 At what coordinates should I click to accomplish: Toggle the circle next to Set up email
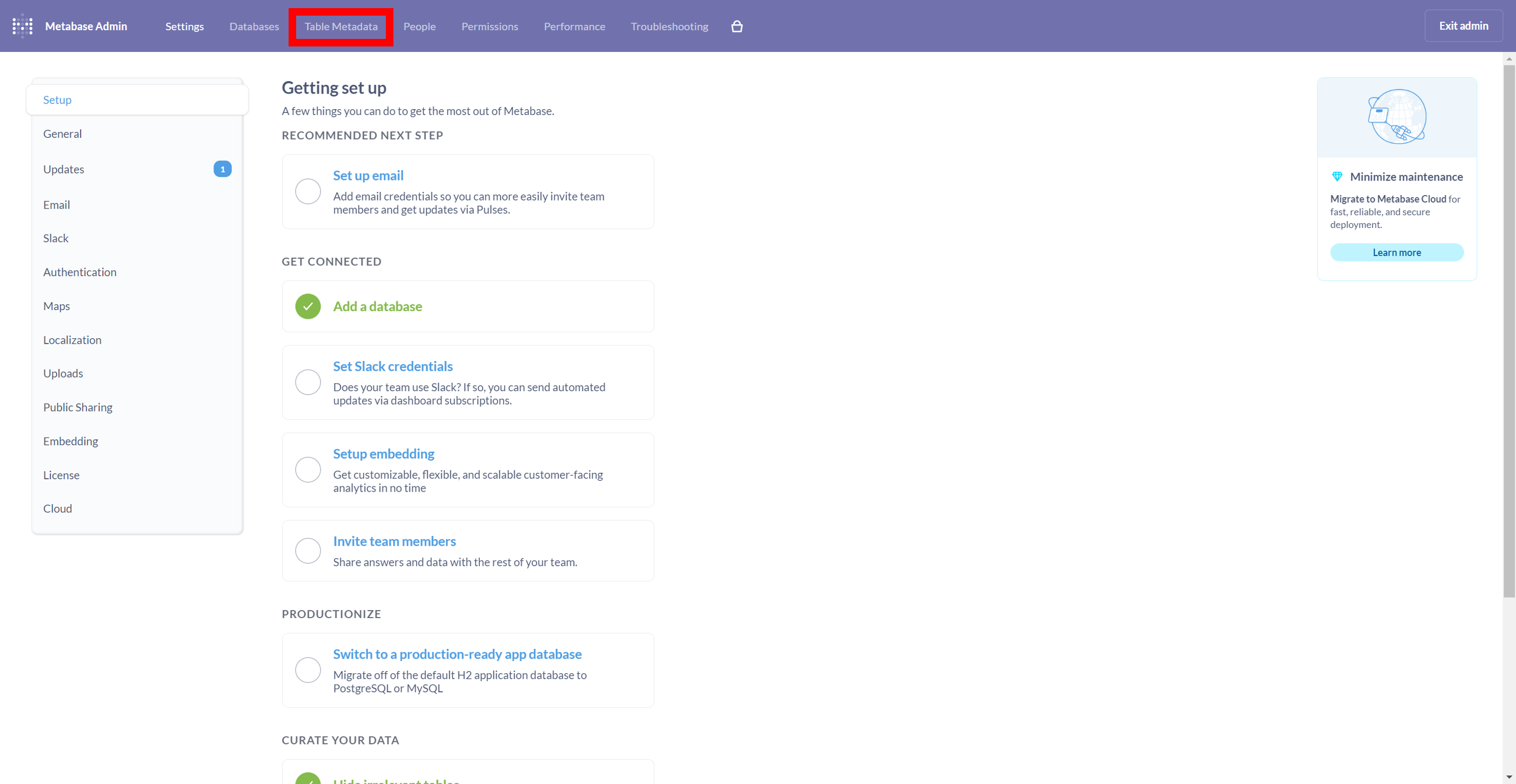(308, 192)
